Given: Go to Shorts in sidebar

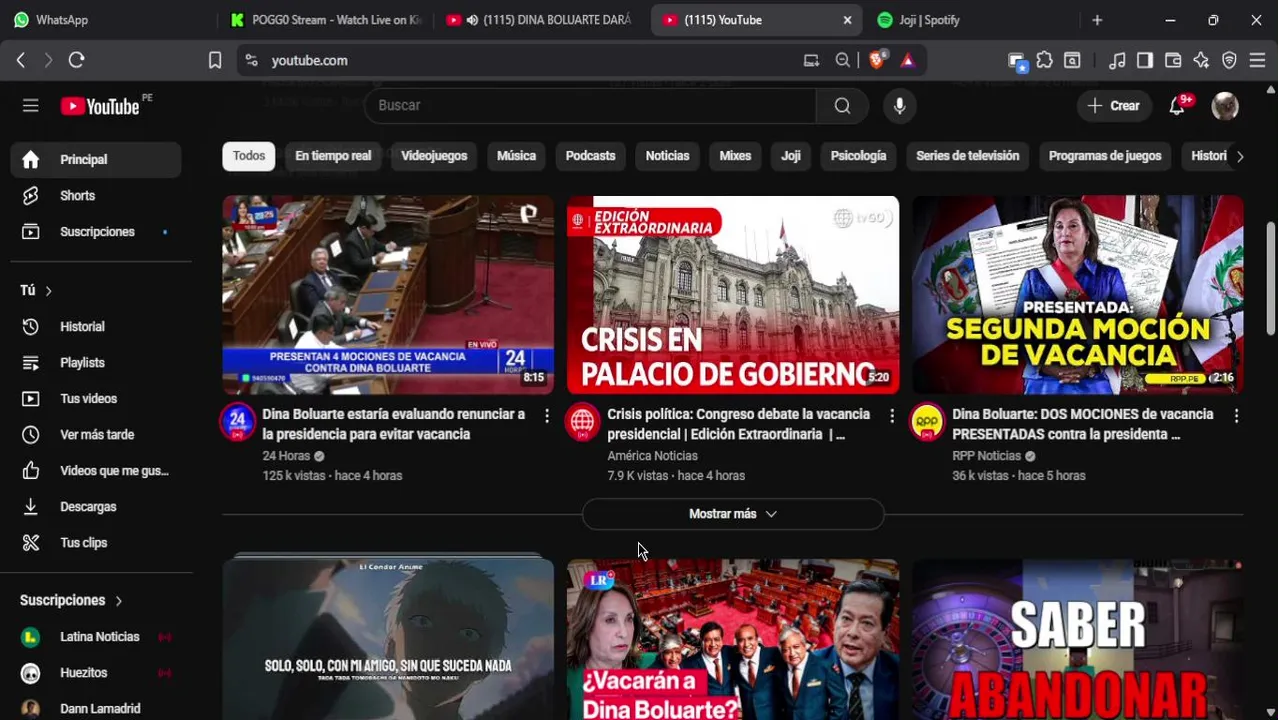Looking at the screenshot, I should click(96, 196).
